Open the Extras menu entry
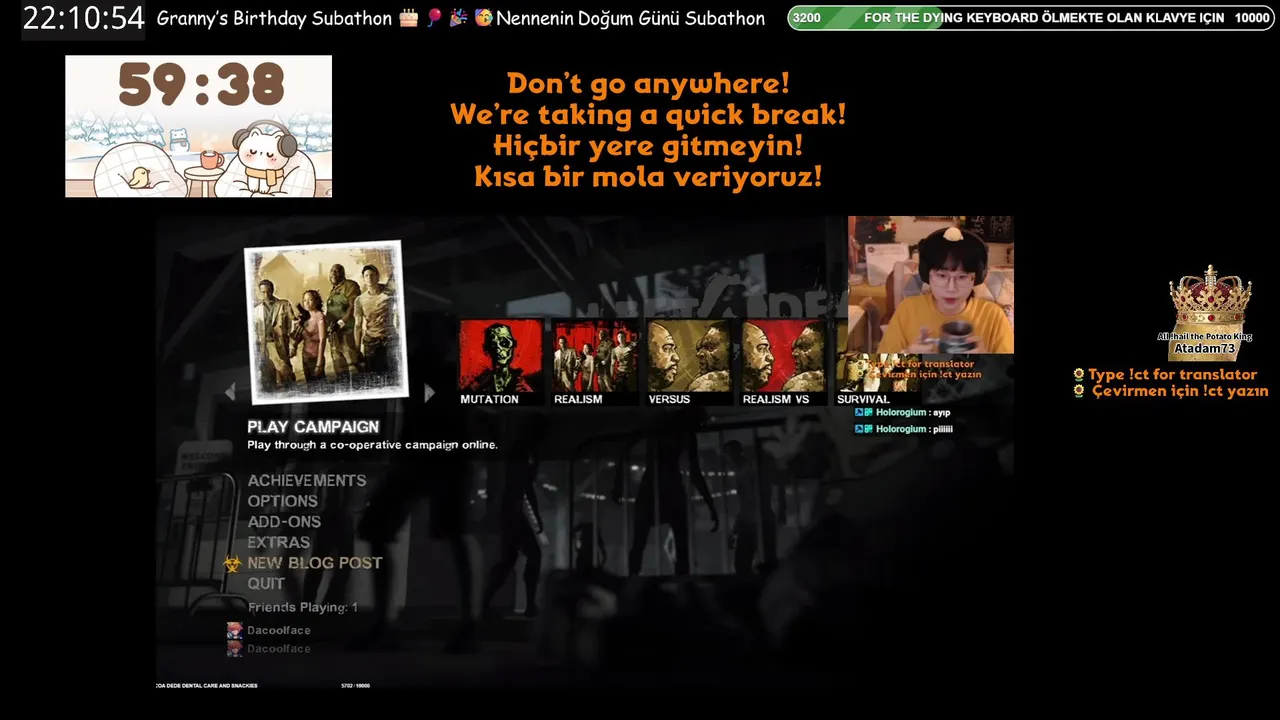 279,542
